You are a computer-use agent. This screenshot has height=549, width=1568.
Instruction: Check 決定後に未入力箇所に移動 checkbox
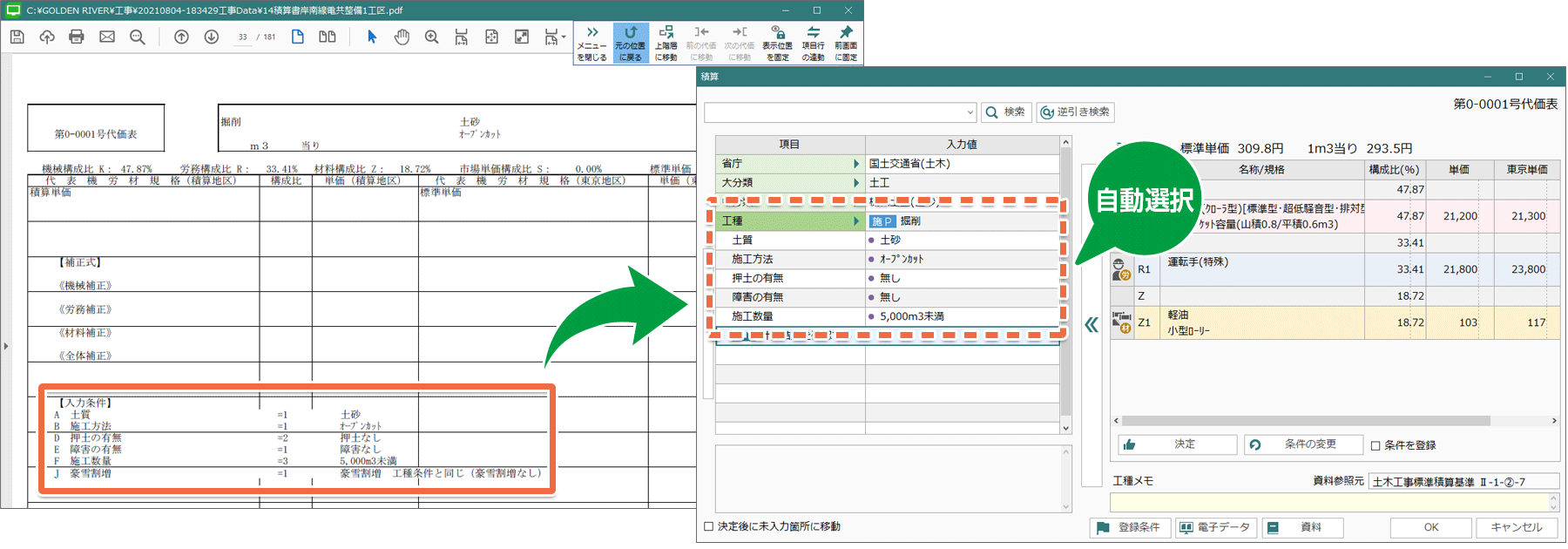click(x=708, y=526)
